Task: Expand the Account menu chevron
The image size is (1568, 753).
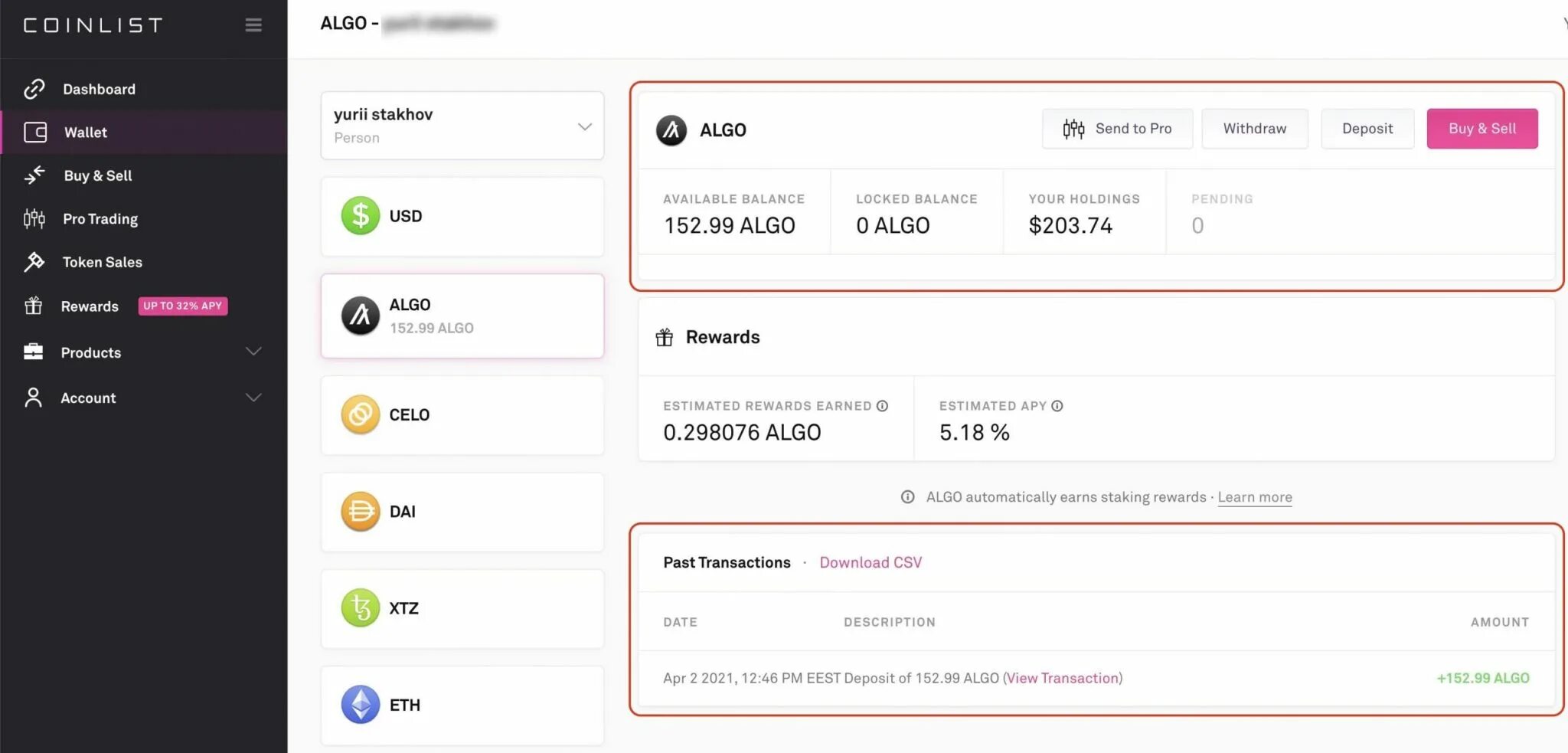Action: 253,398
